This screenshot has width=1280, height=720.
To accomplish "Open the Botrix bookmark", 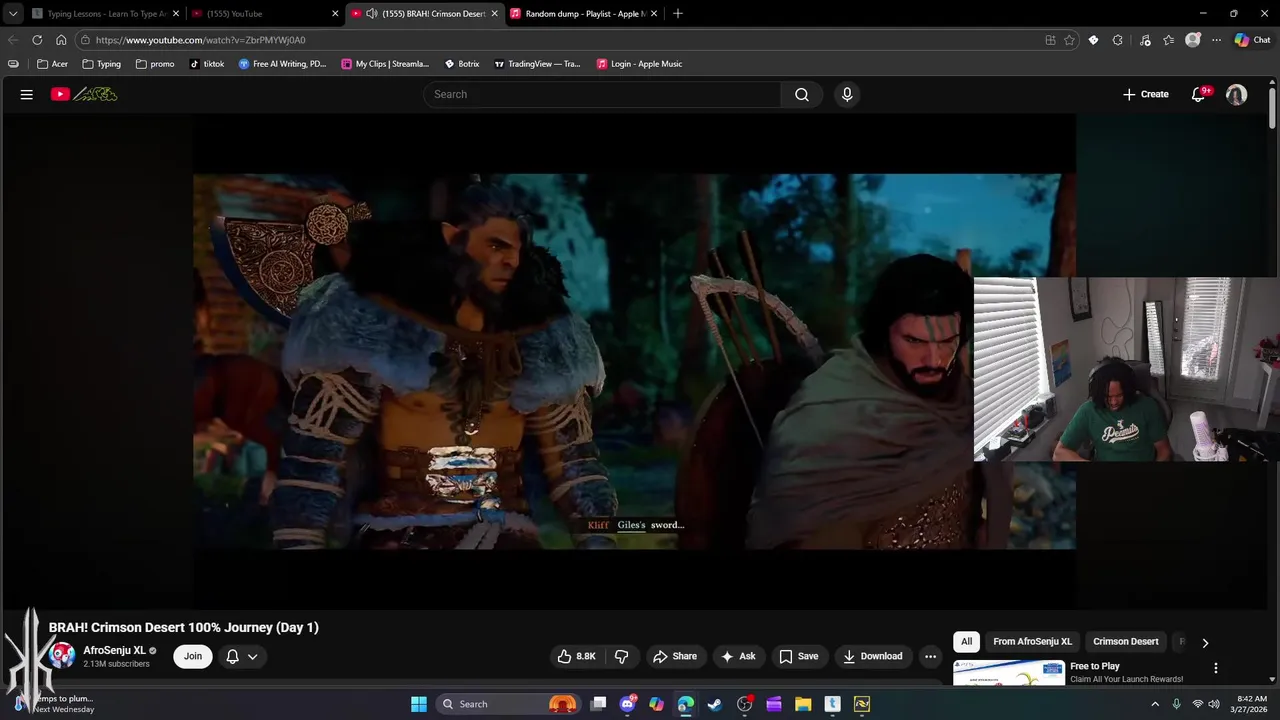I will click(462, 64).
